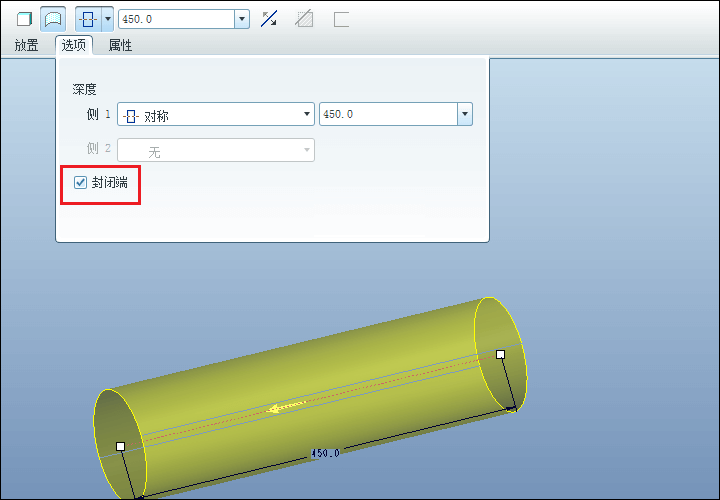
Task: Open depth type dropdown arrow in toolbar
Action: tap(107, 19)
